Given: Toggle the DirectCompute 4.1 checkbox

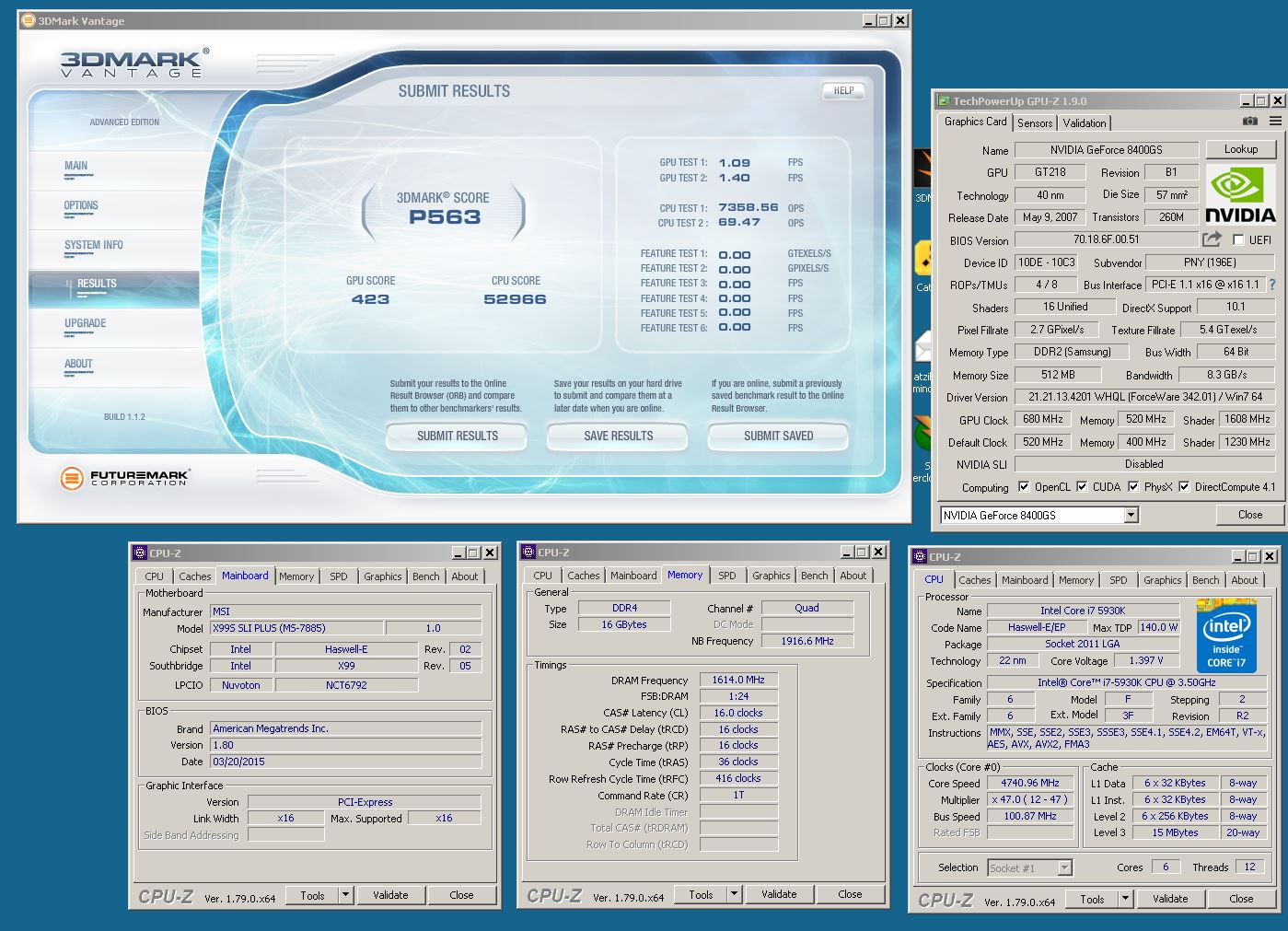Looking at the screenshot, I should pyautogui.click(x=1184, y=486).
